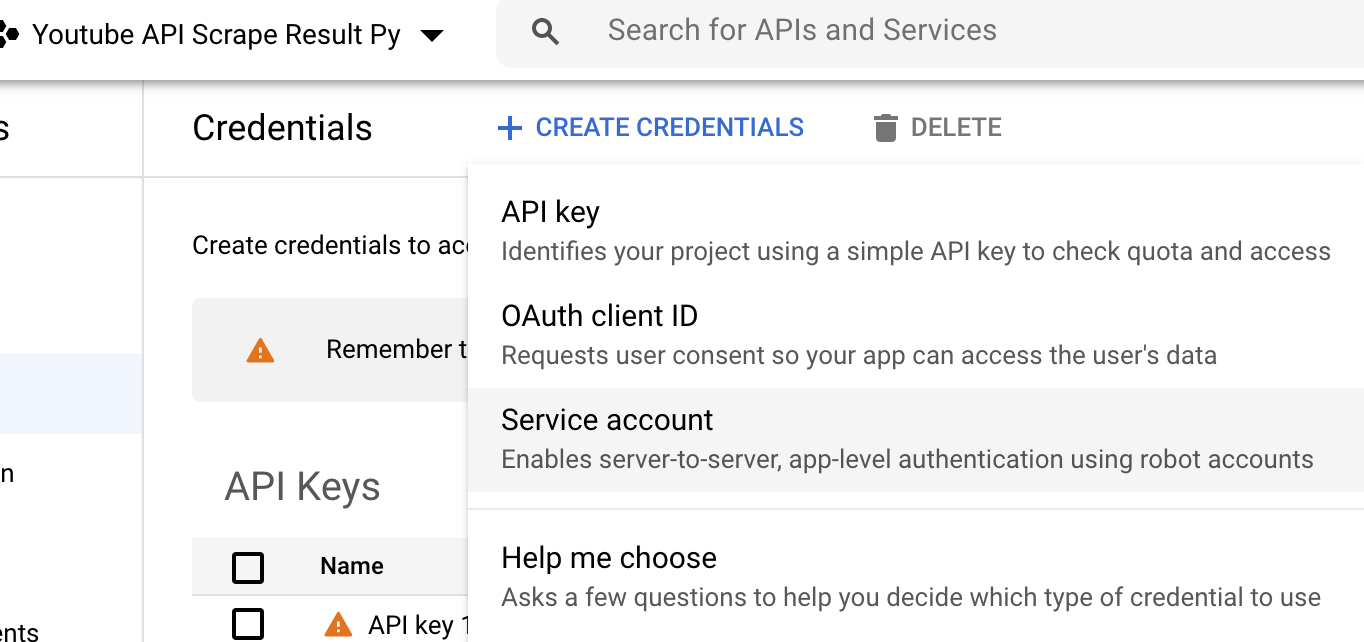
Task: Click the project hexagon icon
Action: click(x=8, y=36)
